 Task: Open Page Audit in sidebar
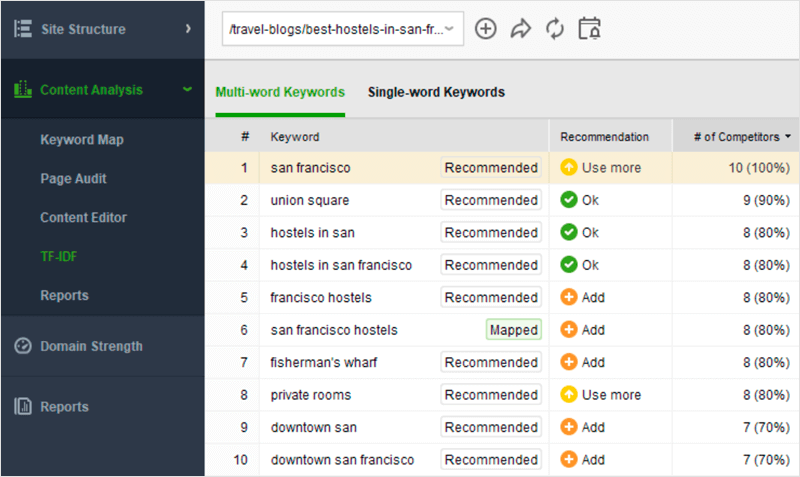(x=73, y=179)
